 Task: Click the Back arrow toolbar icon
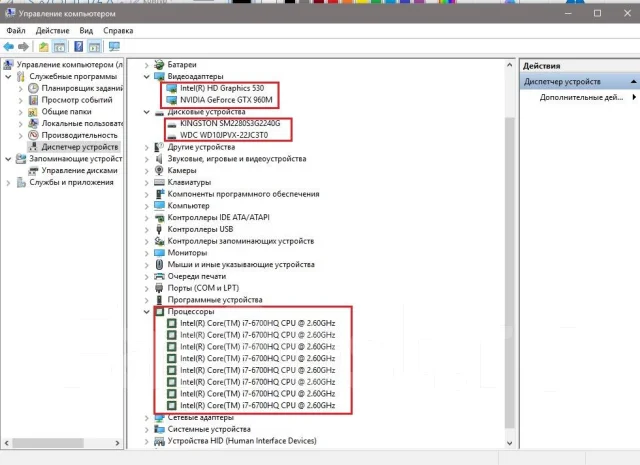pos(9,47)
